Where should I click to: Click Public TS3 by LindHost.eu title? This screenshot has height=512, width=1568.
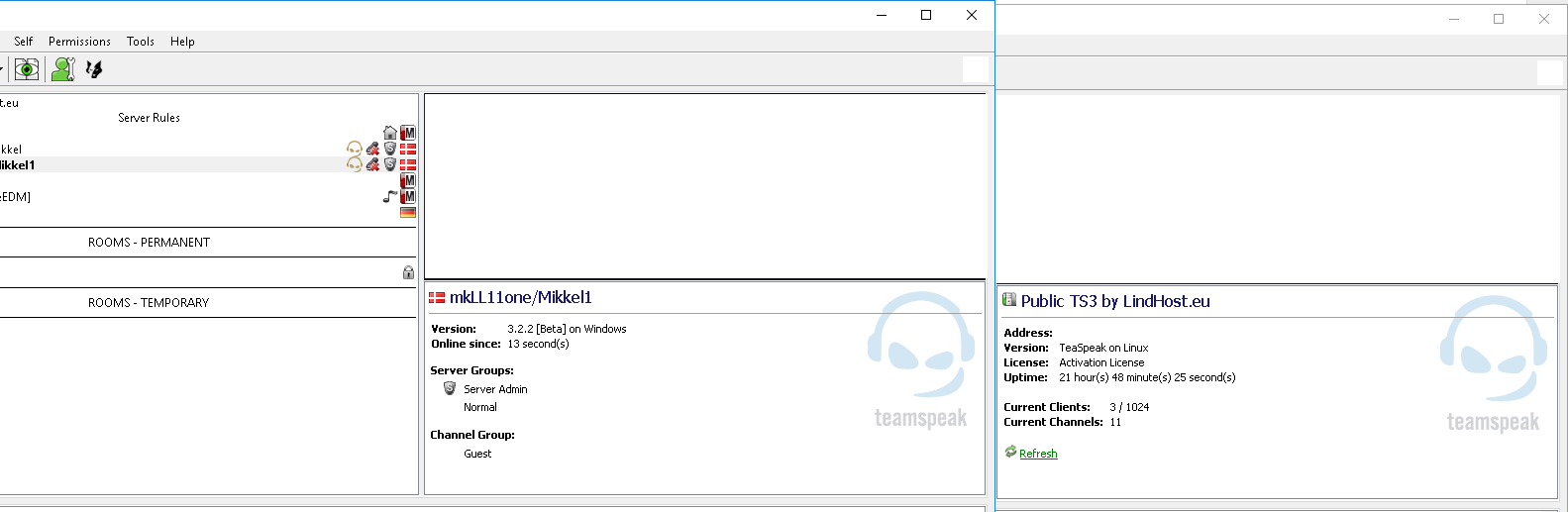tap(1115, 301)
